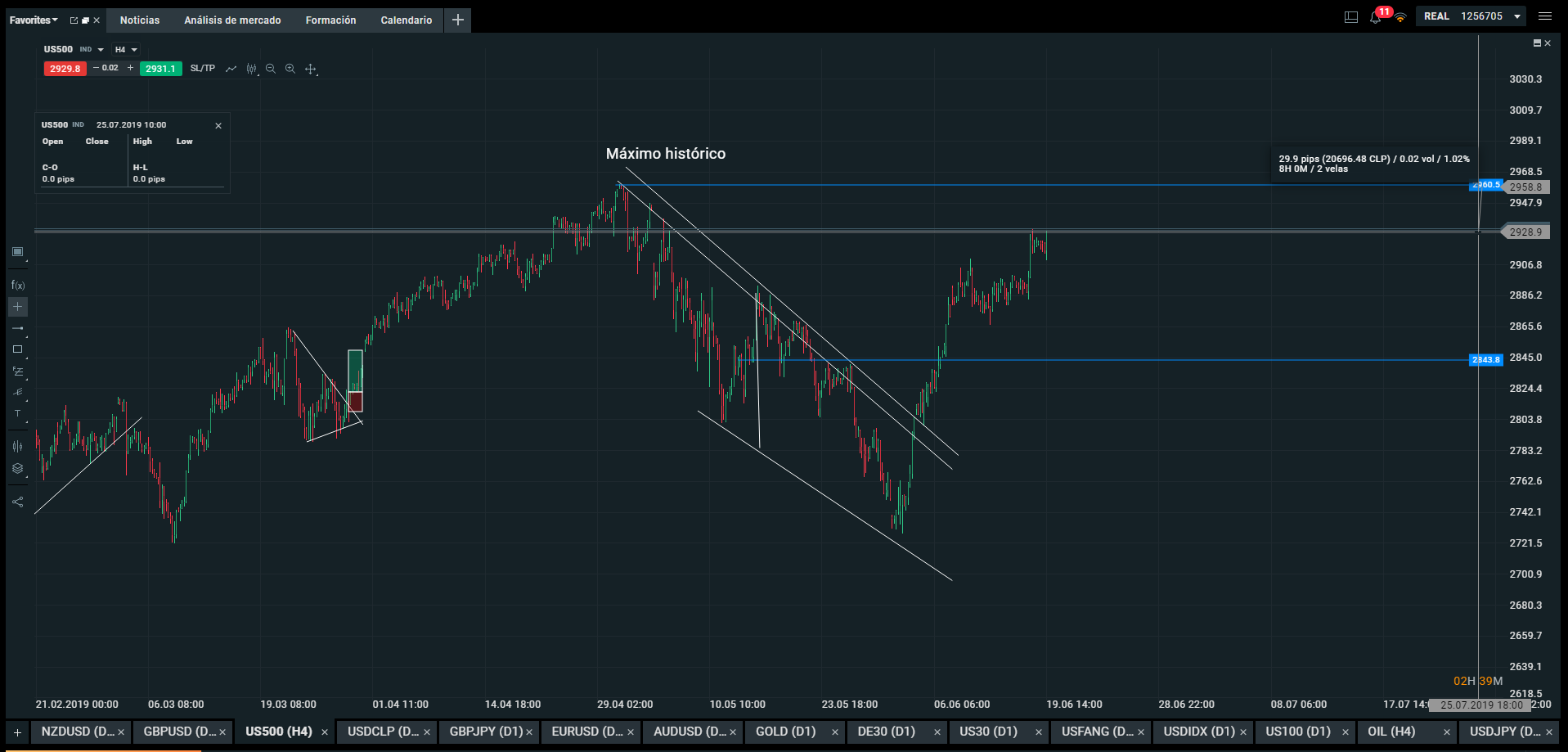Expand the Favorites dropdown
Viewport: 1568px width, 752px height.
(x=34, y=20)
